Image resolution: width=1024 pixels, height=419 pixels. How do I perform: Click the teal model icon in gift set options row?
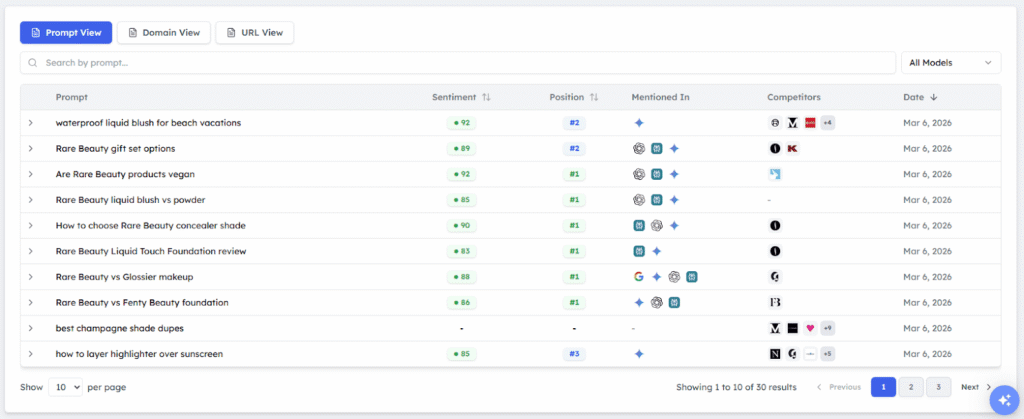(656, 149)
